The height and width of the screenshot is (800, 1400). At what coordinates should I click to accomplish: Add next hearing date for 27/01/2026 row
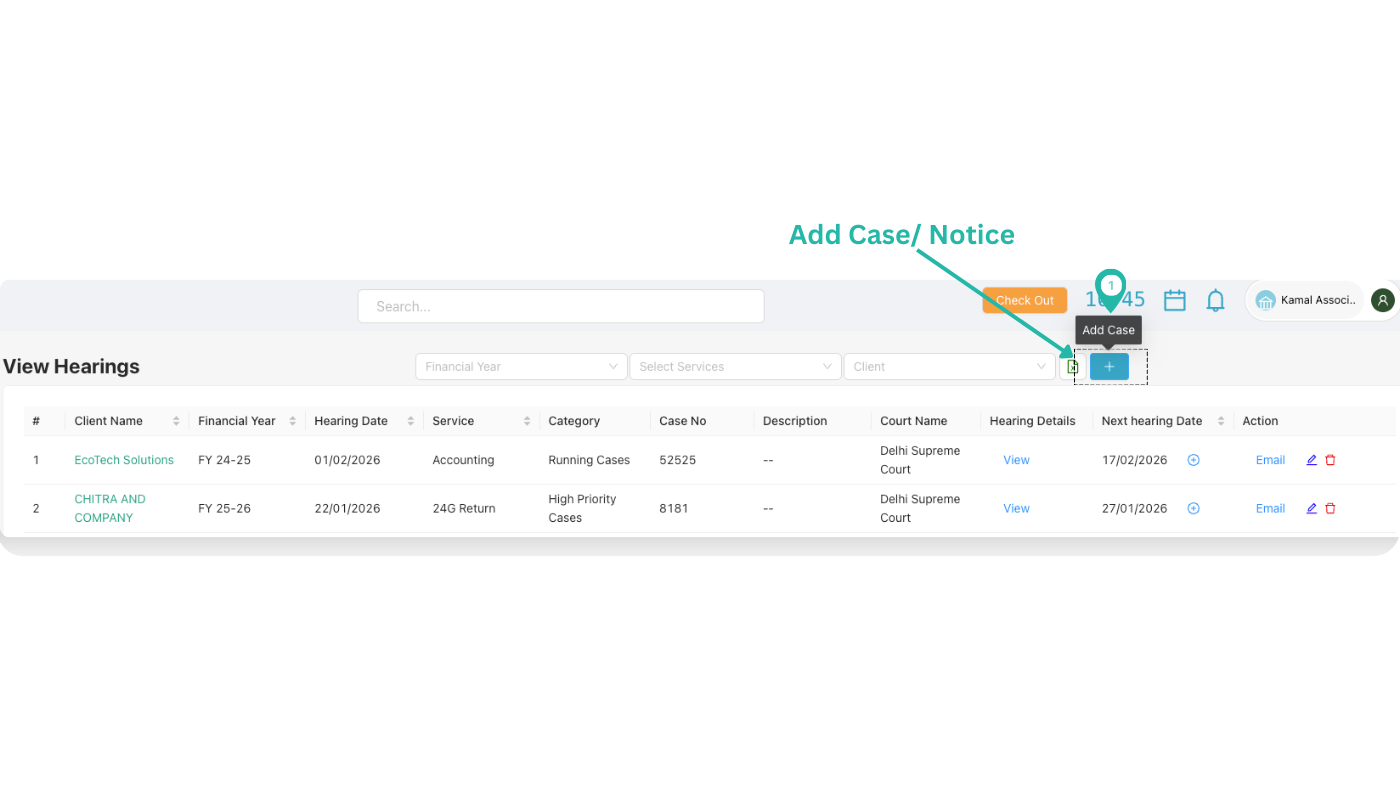point(1193,508)
